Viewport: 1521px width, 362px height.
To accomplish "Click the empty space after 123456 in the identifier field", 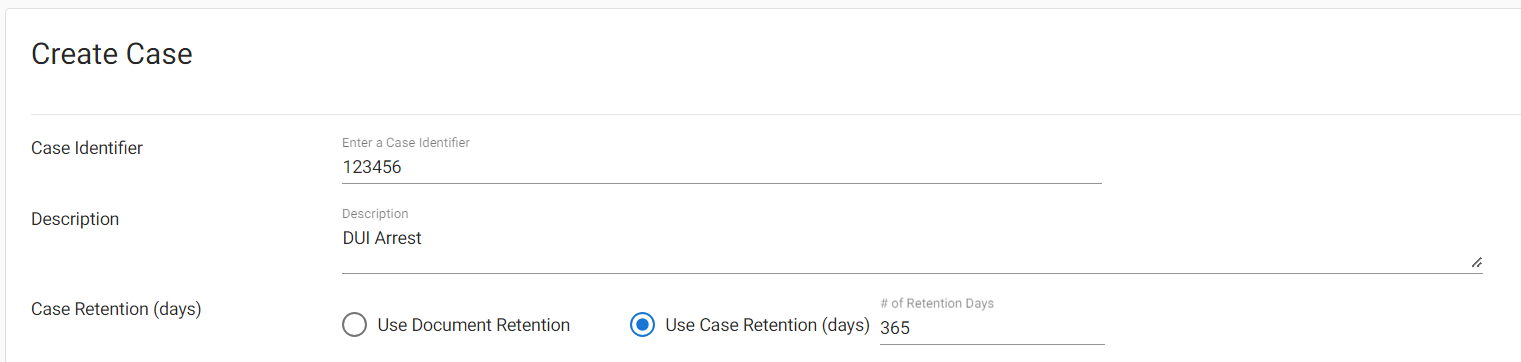I will (750, 167).
